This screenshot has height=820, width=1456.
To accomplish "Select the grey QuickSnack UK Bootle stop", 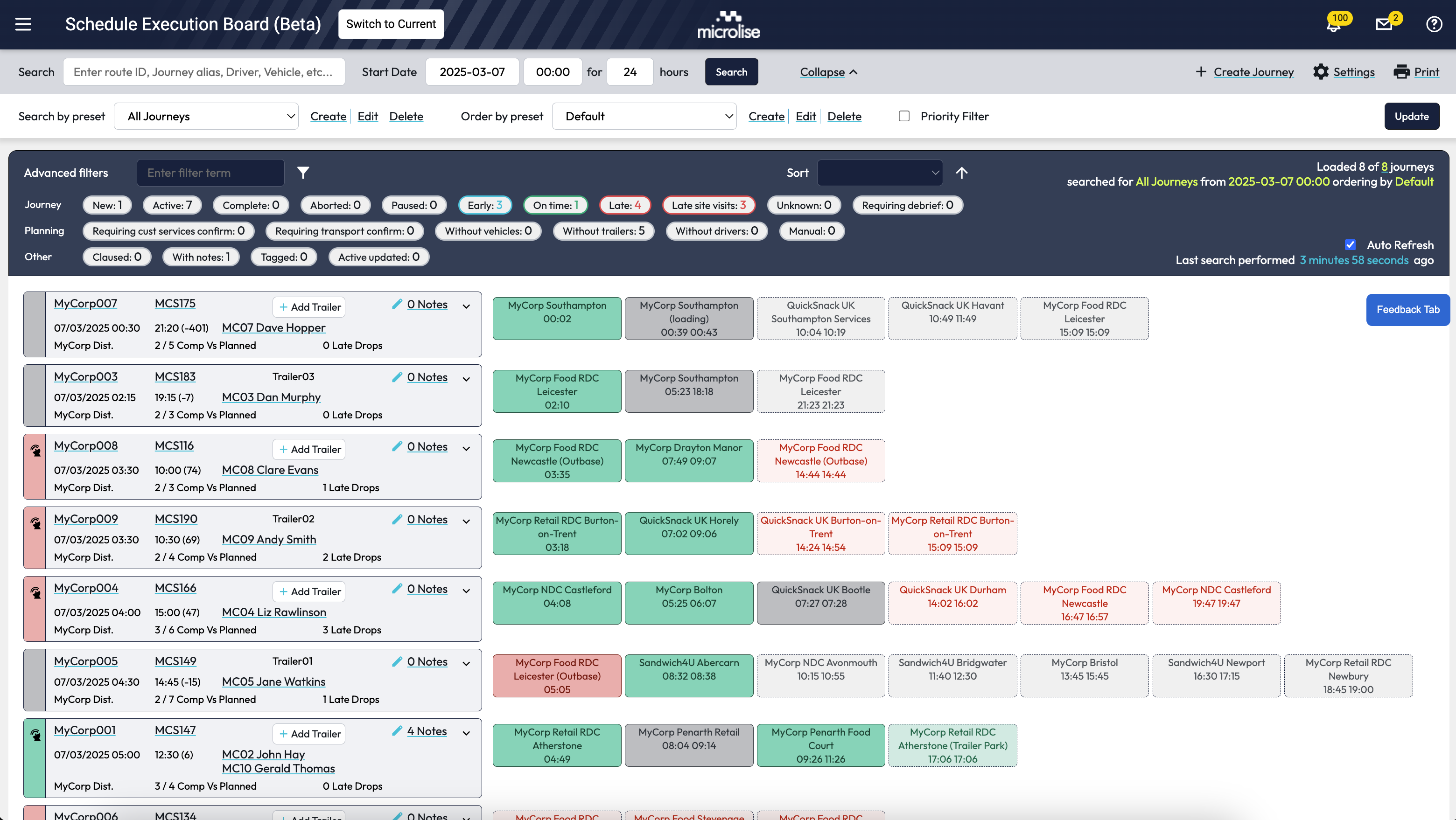I will pyautogui.click(x=821, y=603).
